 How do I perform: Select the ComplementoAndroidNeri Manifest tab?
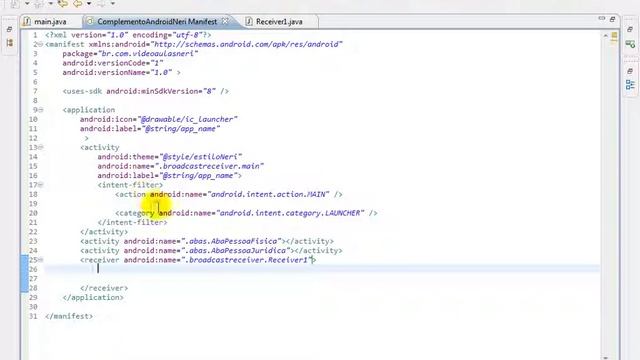(157, 22)
